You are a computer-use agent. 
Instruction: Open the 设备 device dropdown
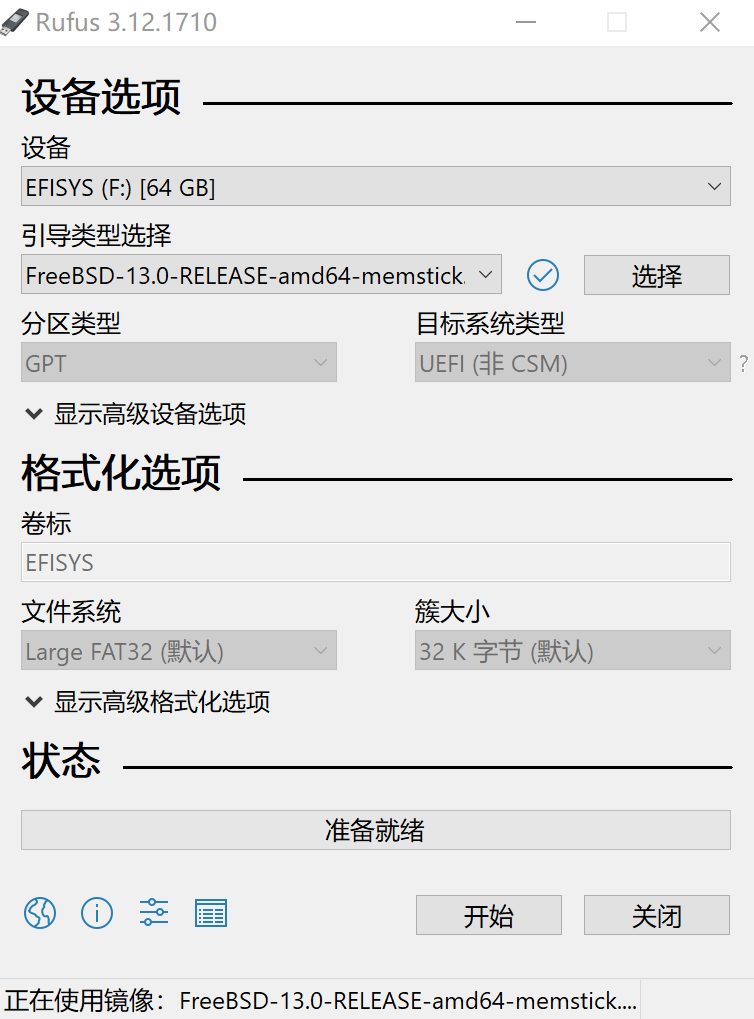click(375, 186)
